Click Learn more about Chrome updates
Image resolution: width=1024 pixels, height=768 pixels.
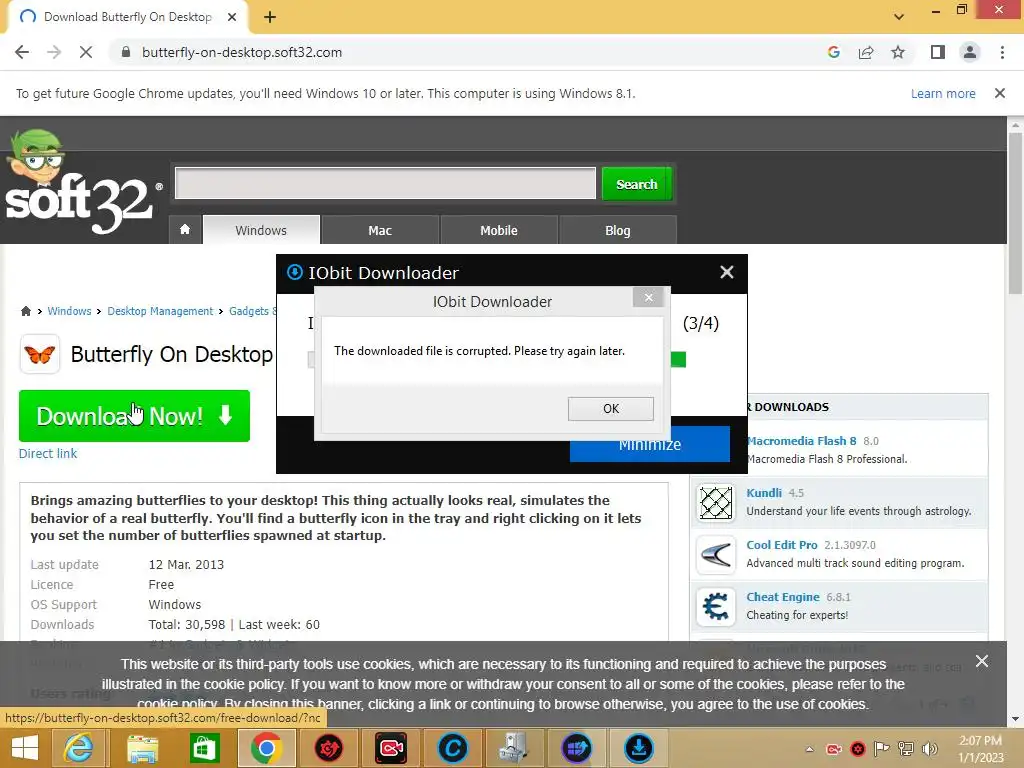point(943,93)
